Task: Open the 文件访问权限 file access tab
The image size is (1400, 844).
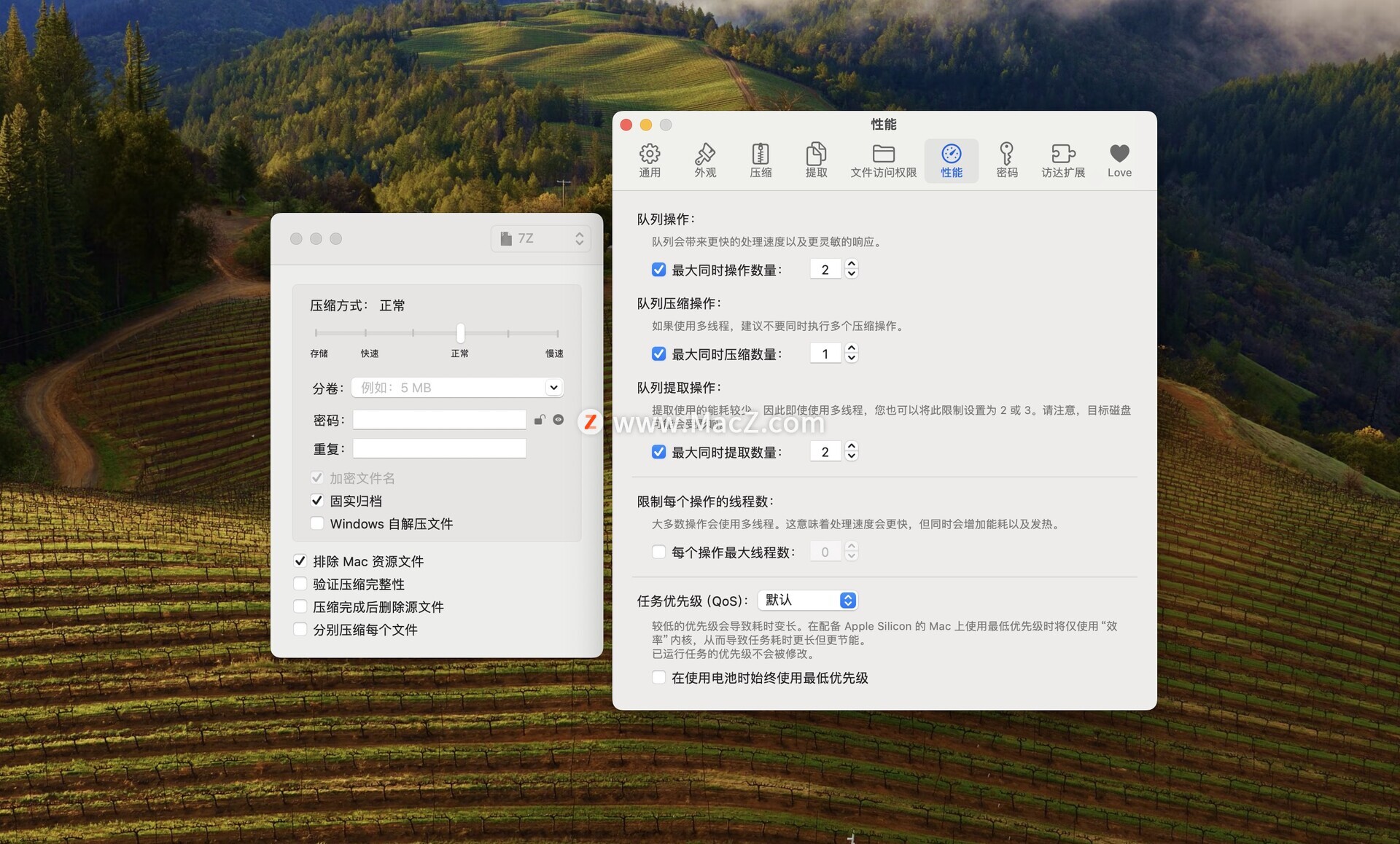Action: coord(883,160)
